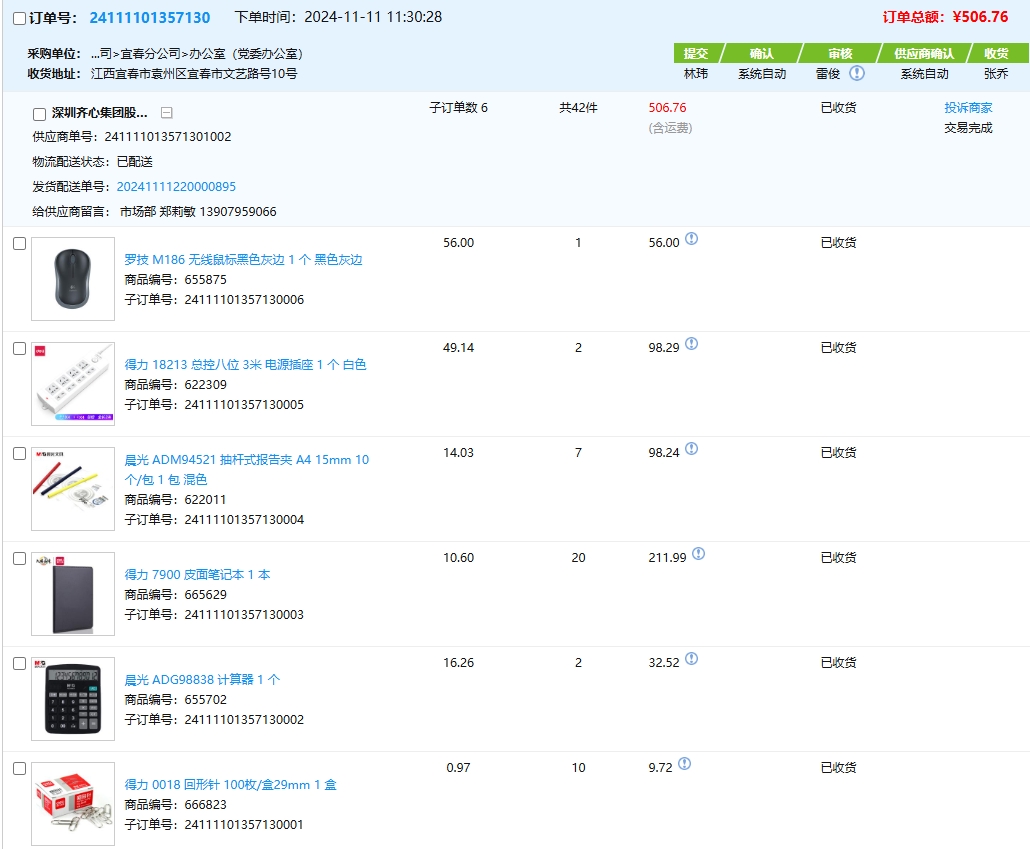Open delivery note 20241111220000895

(x=176, y=187)
